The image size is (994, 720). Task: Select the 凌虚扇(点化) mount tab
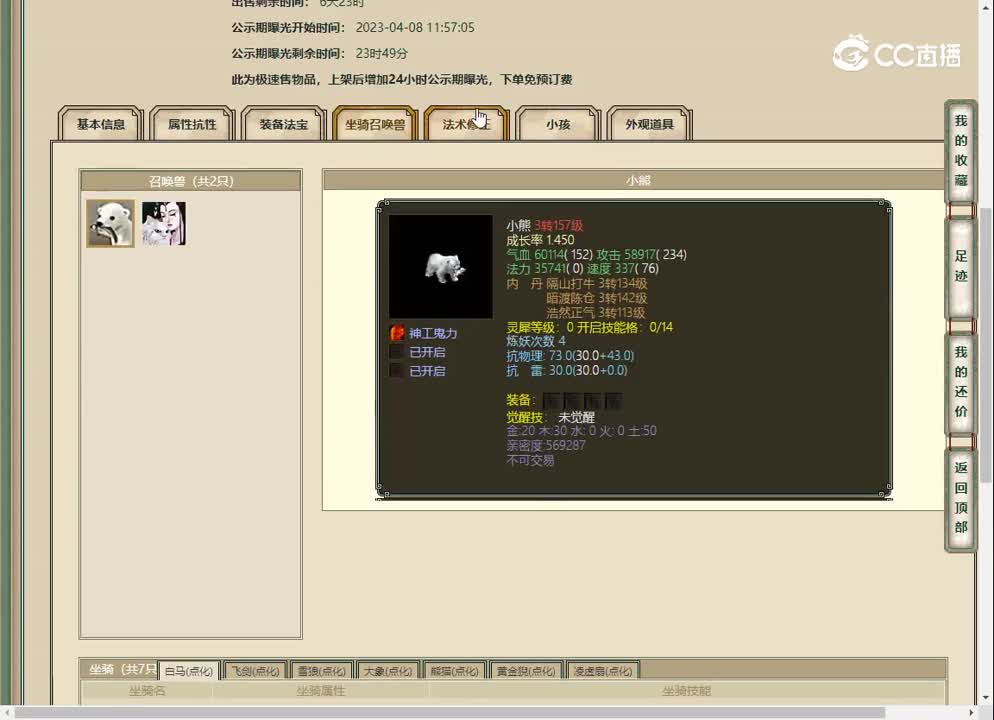[x=603, y=671]
